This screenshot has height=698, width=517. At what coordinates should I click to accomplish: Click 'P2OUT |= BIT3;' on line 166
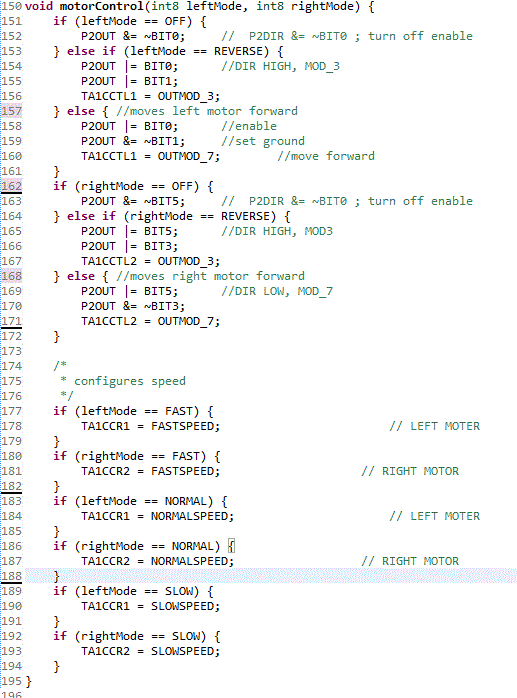(129, 247)
